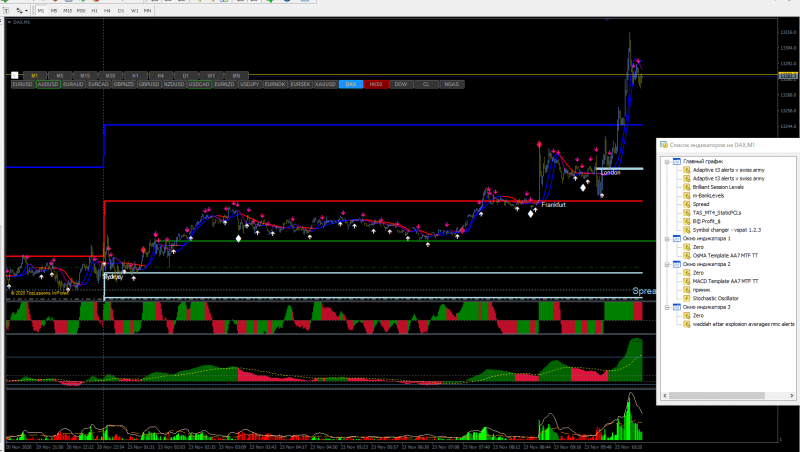Select first Adaptive t3 alerts indicator row
The image size is (800, 452).
tap(729, 170)
